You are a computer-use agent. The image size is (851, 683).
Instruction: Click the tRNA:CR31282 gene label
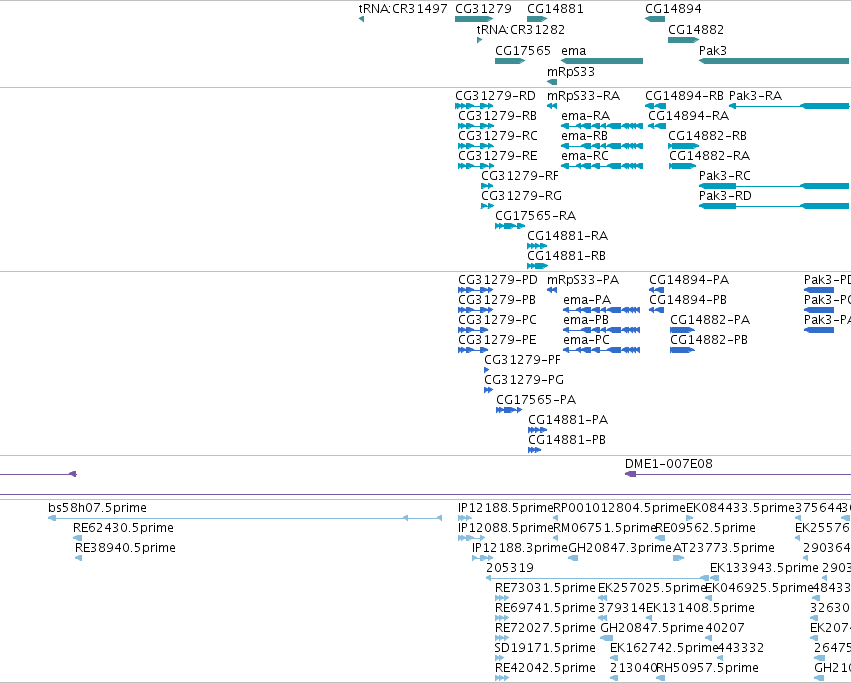(x=520, y=29)
